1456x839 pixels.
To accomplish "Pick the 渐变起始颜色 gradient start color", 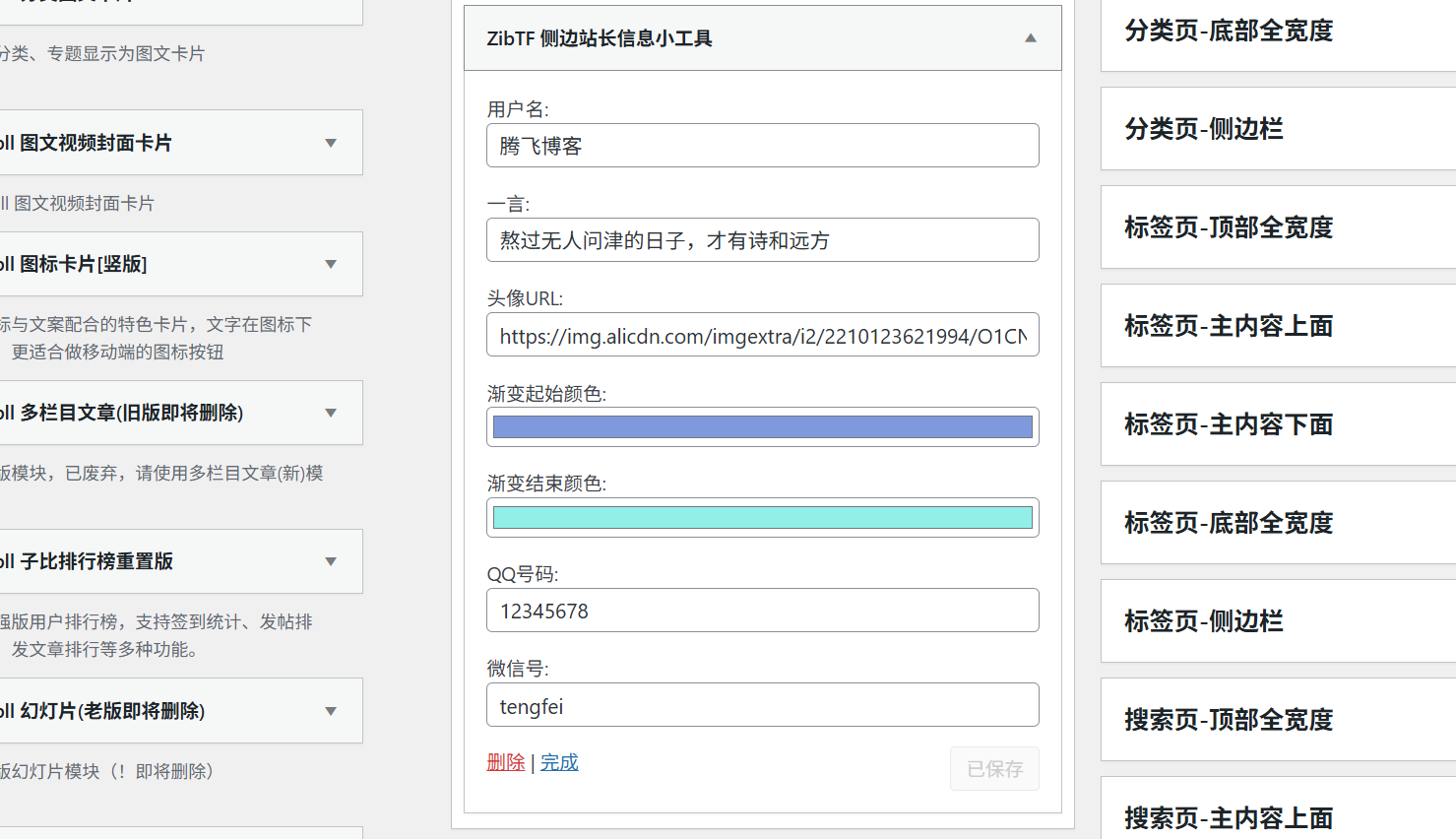I will pos(762,426).
